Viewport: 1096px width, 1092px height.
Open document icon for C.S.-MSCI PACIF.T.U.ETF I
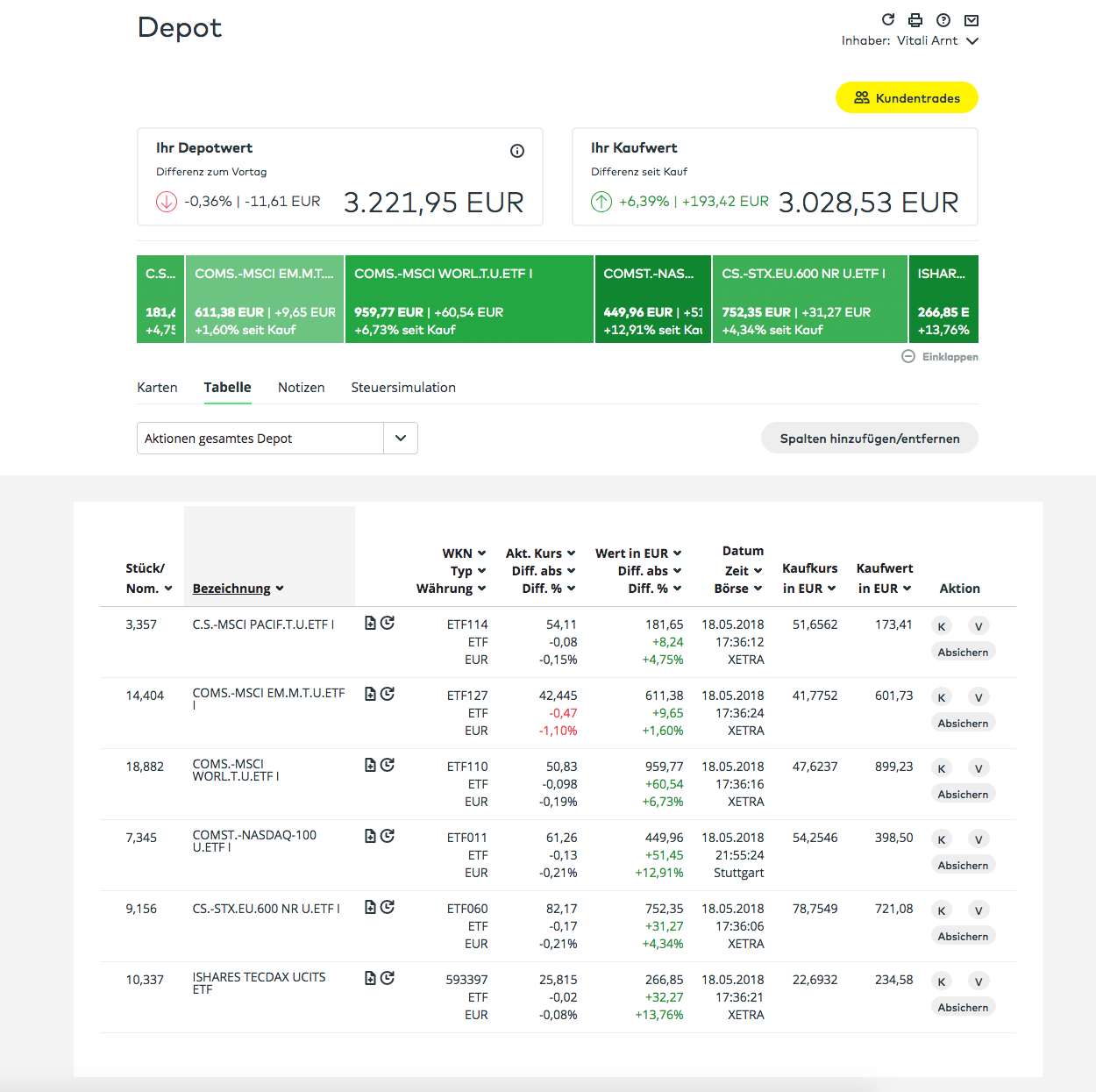[370, 623]
